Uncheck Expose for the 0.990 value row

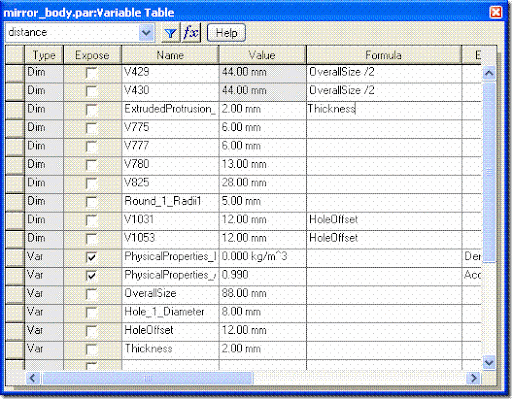91,275
